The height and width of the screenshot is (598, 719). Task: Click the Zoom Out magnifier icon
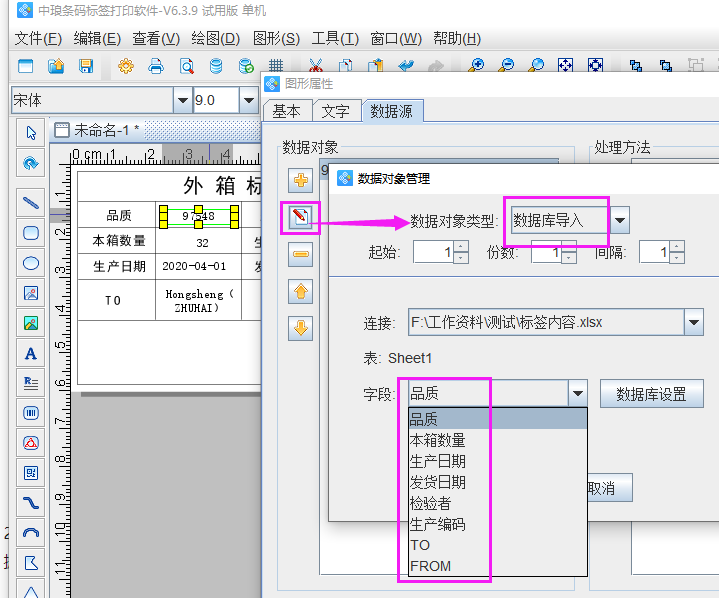click(x=506, y=66)
